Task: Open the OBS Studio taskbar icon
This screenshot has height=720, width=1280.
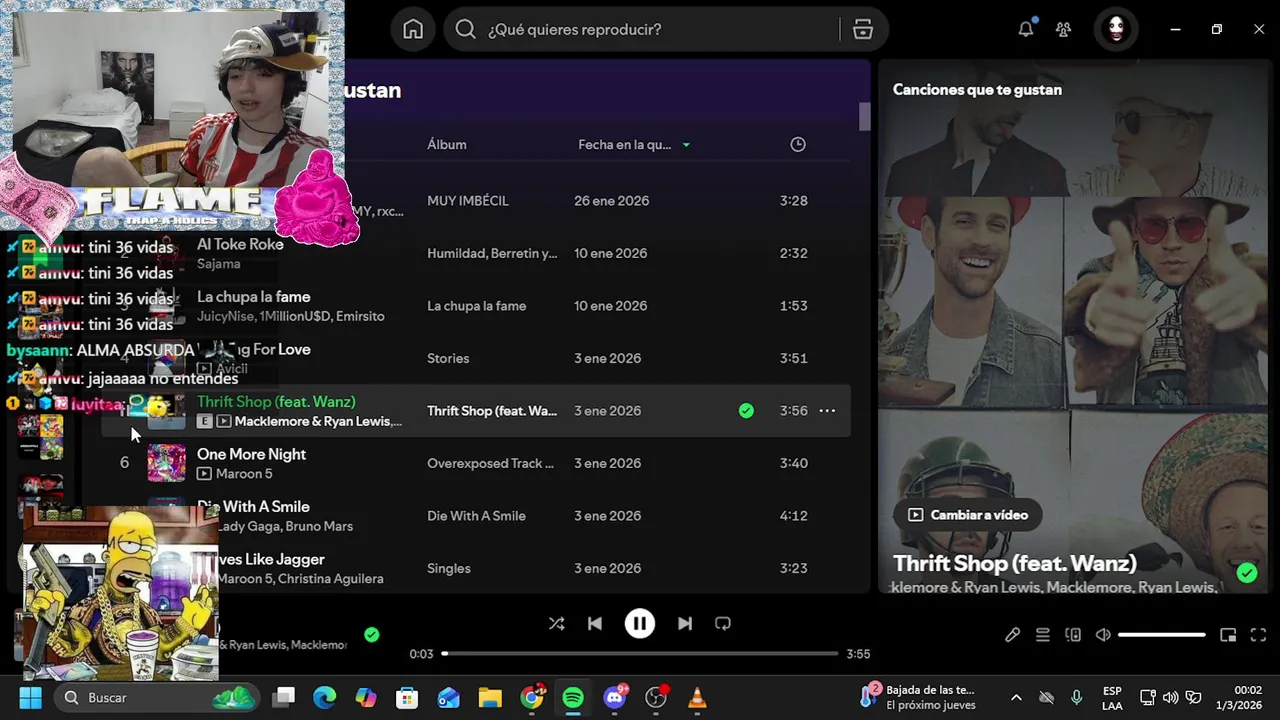Action: (x=656, y=698)
